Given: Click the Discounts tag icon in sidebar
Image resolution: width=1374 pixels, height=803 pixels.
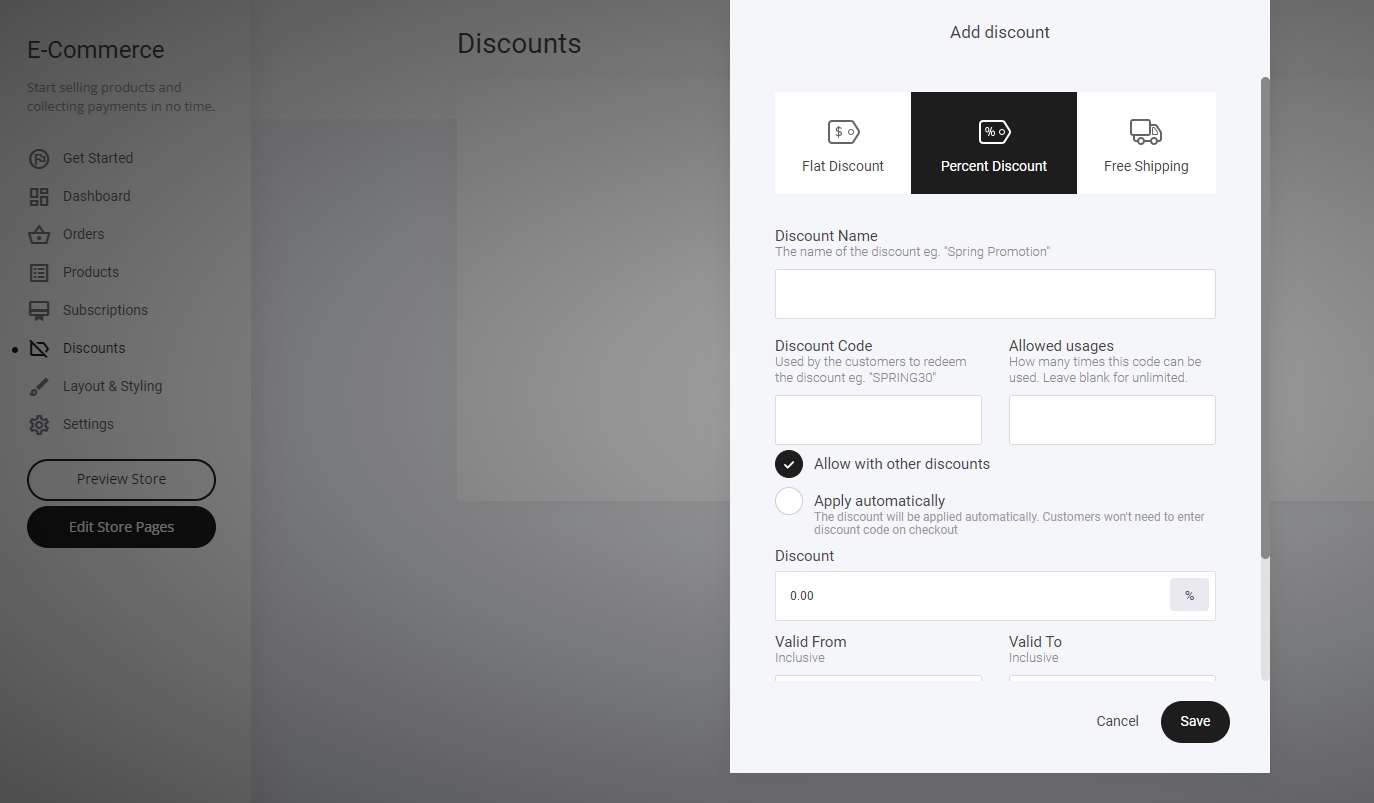Looking at the screenshot, I should (x=39, y=348).
